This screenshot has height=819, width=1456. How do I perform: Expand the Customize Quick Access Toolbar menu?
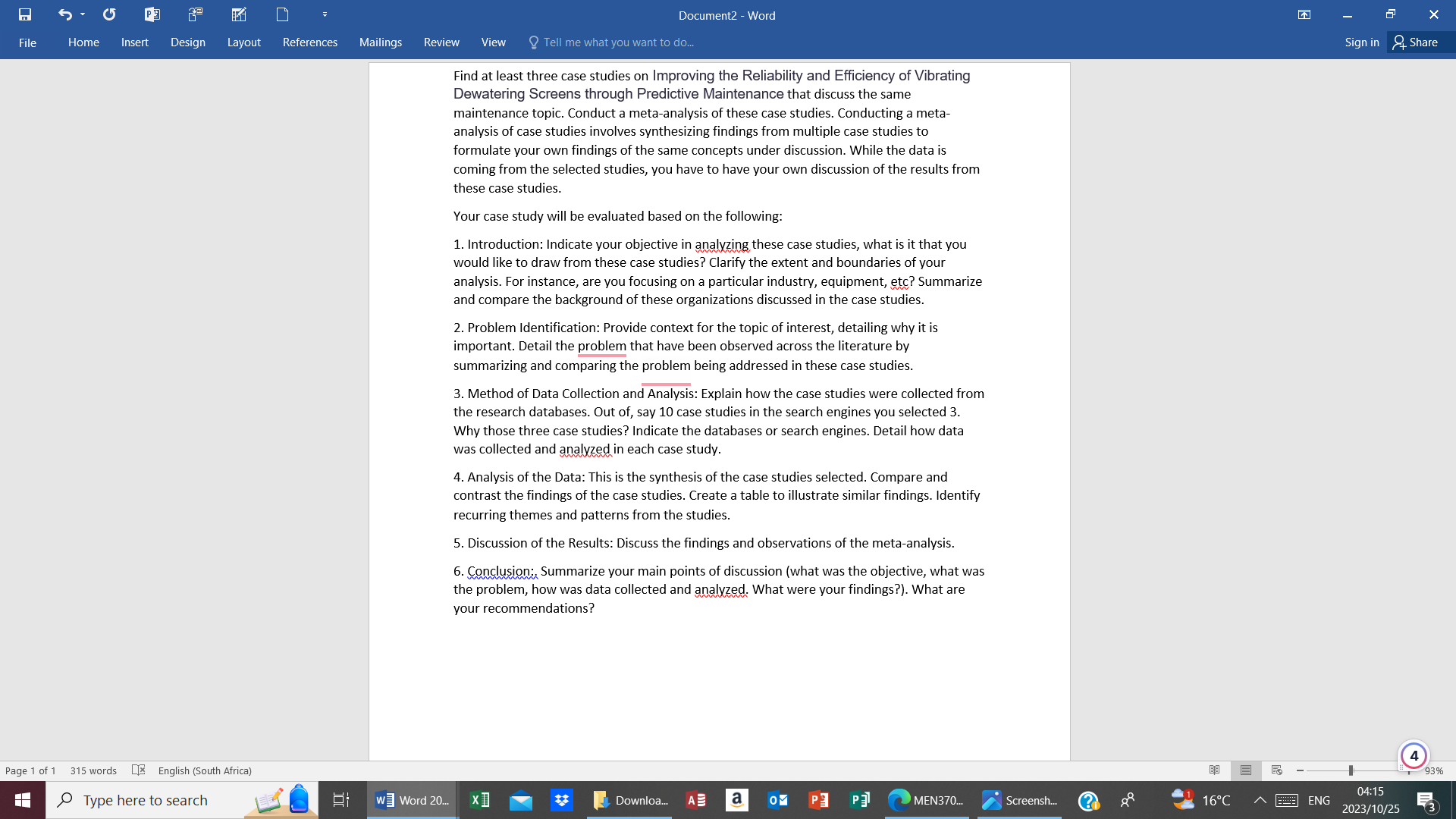pyautogui.click(x=325, y=14)
